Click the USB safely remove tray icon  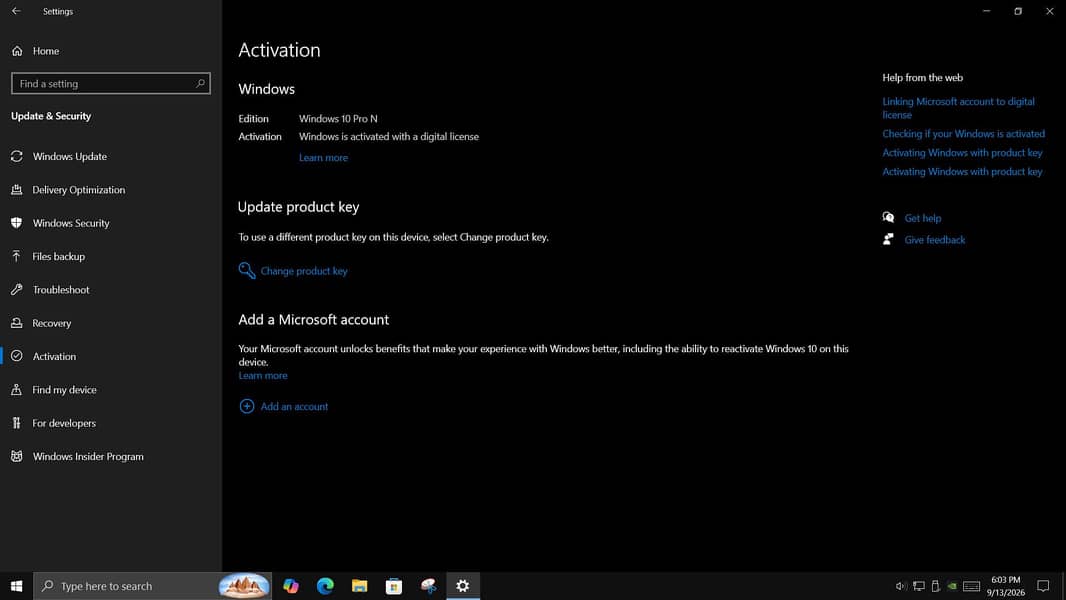coord(935,586)
